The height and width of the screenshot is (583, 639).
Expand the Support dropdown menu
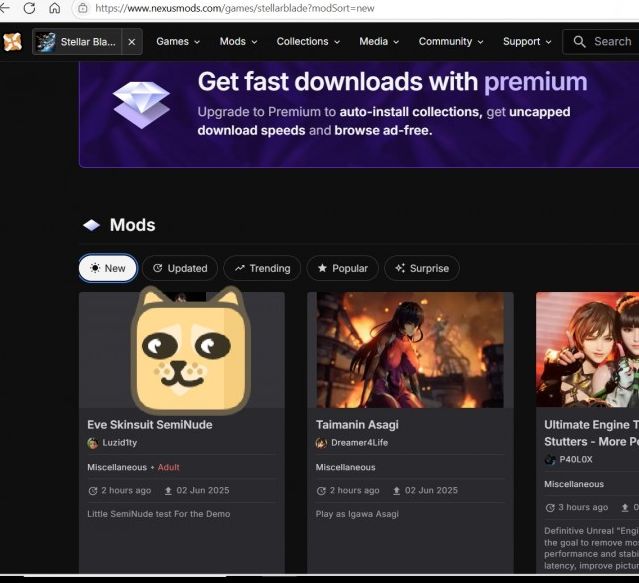[x=527, y=42]
